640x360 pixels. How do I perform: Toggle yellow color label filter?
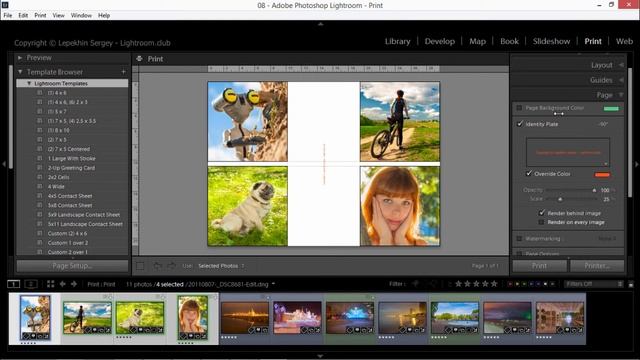pos(517,284)
